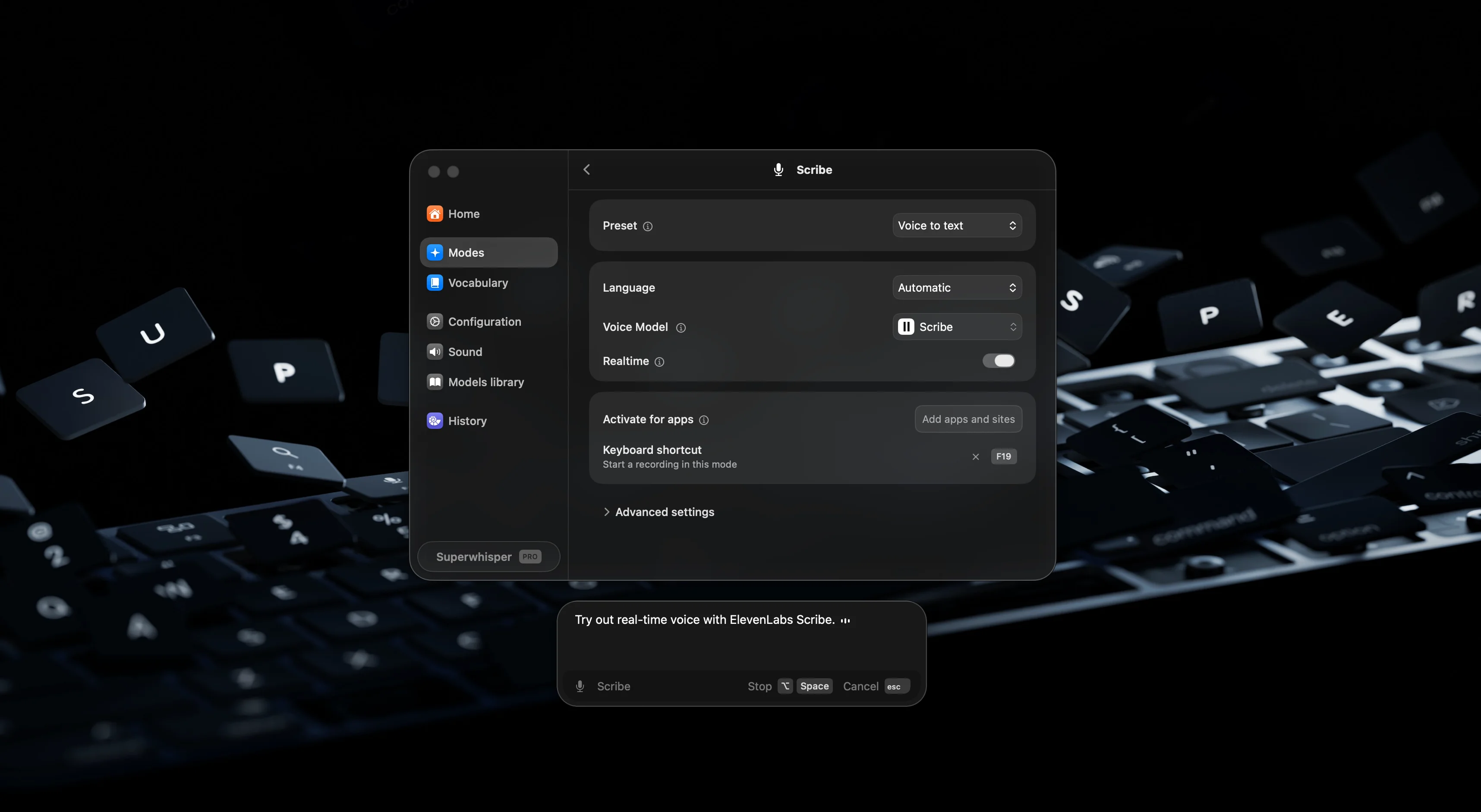Image resolution: width=1481 pixels, height=812 pixels.
Task: Click the second window traffic light button
Action: 453,172
